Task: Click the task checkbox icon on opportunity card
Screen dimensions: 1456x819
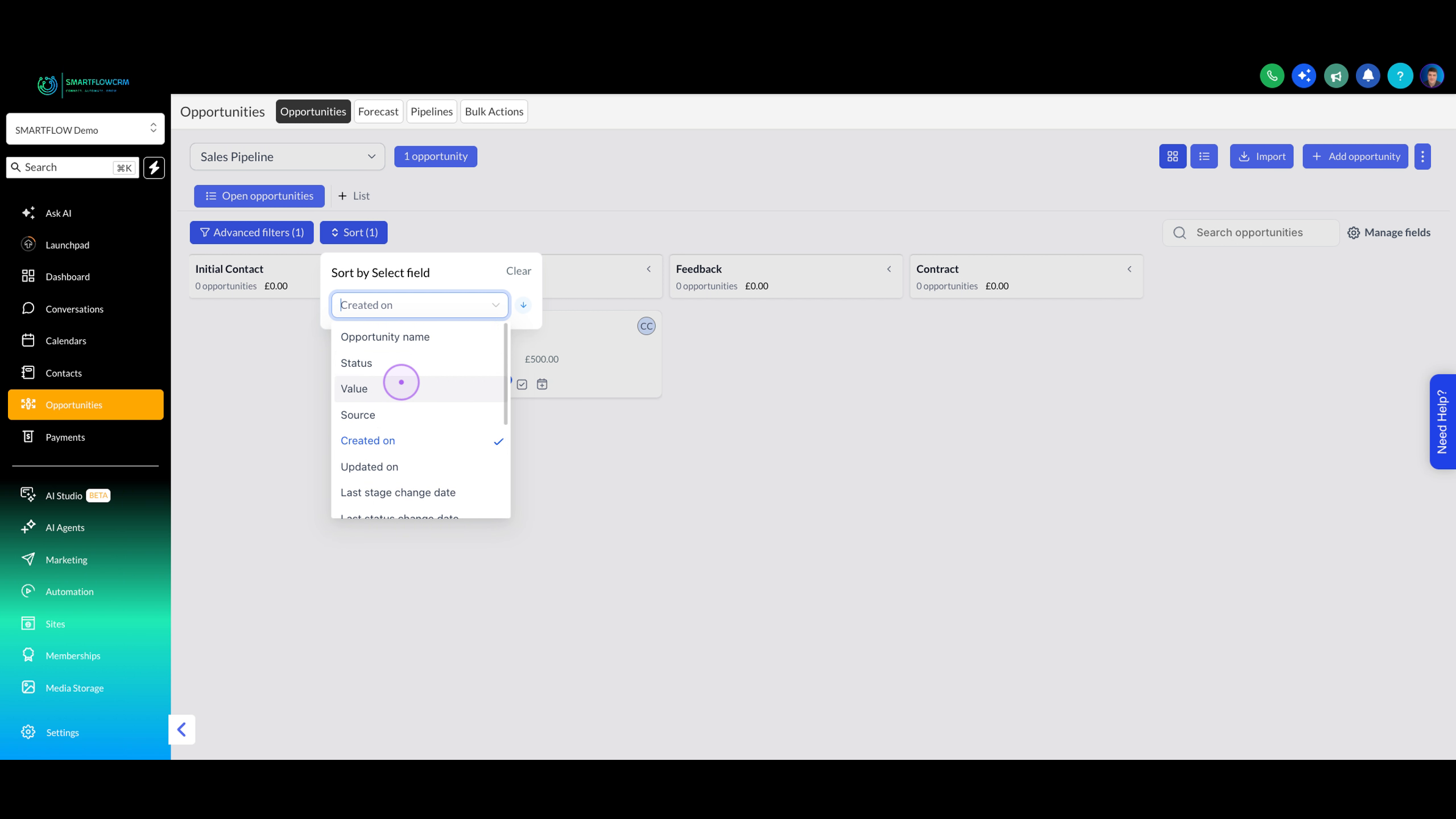Action: click(522, 384)
